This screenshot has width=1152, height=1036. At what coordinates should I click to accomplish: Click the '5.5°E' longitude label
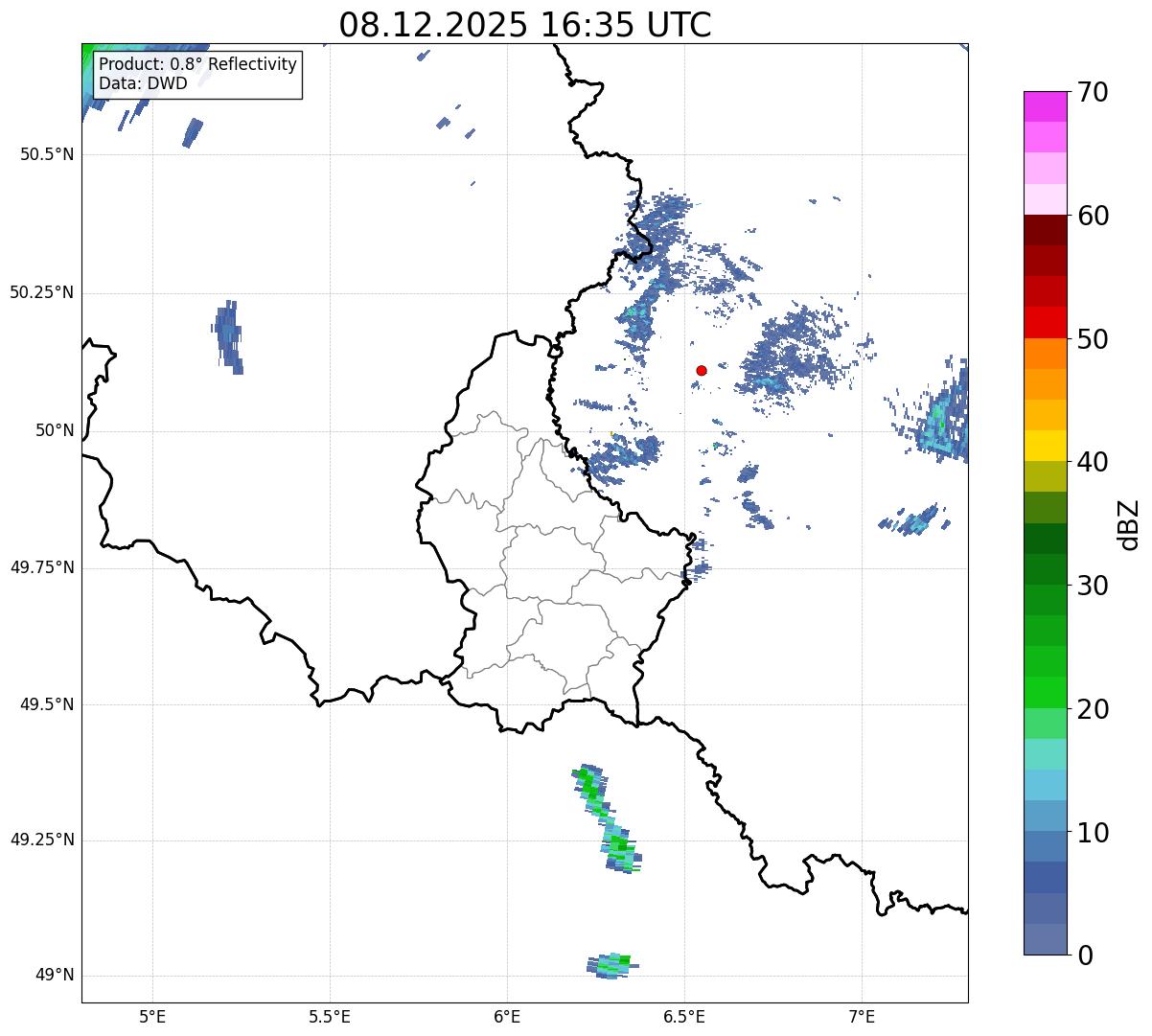tap(330, 1016)
